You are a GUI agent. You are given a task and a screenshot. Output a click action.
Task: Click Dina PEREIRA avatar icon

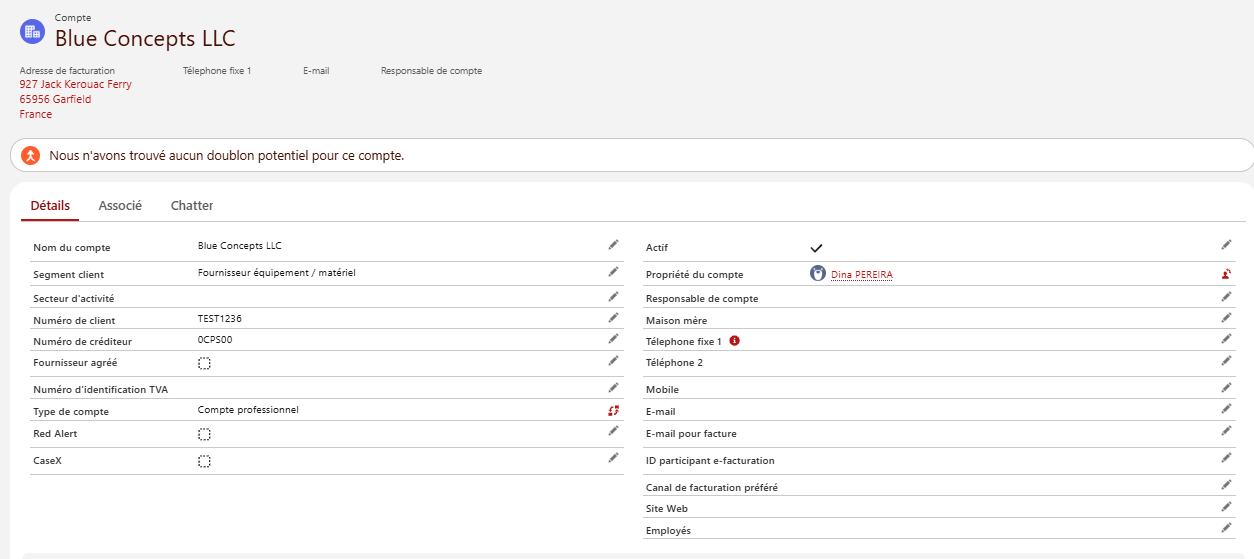point(817,274)
